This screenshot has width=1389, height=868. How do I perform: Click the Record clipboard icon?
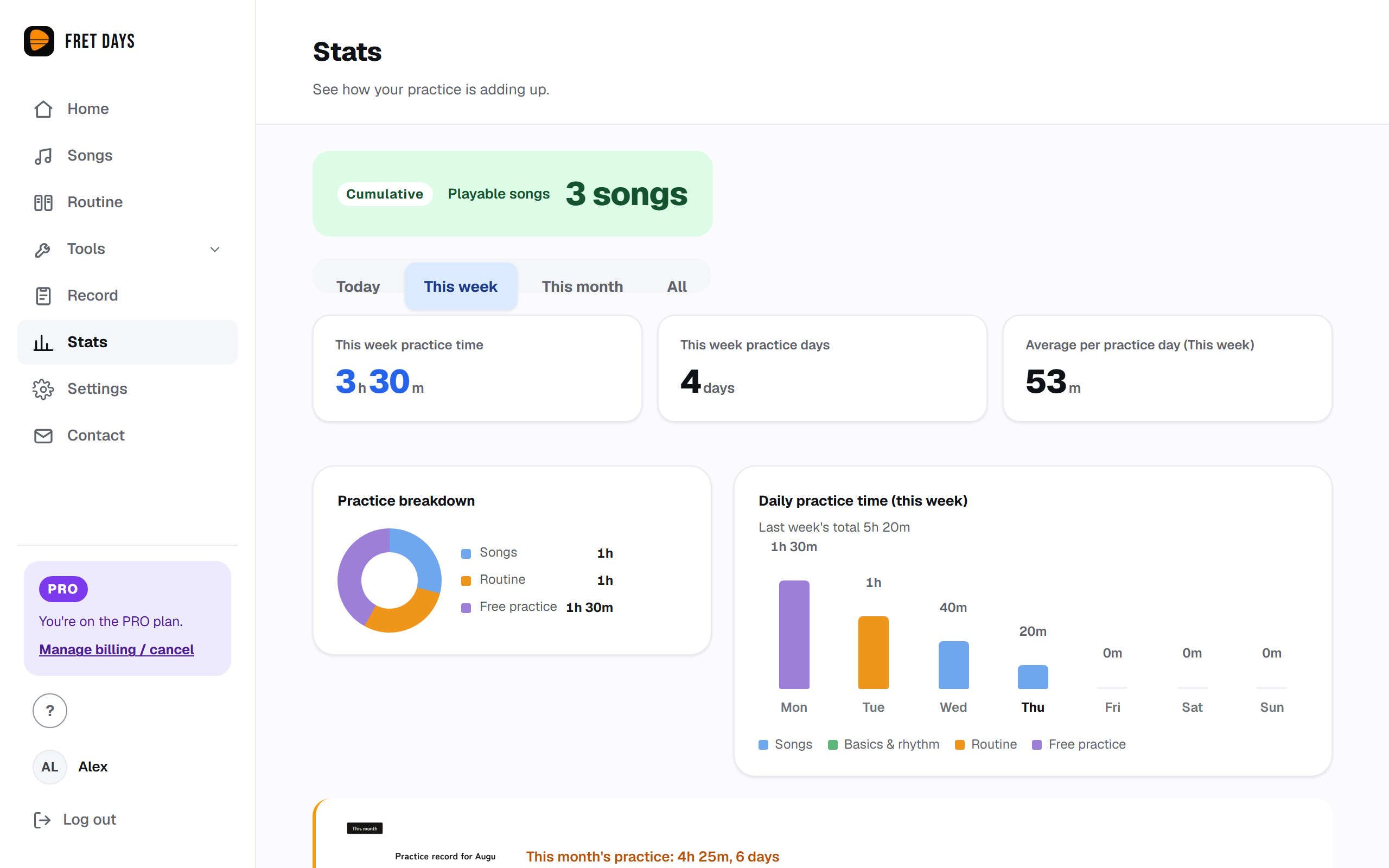coord(43,296)
